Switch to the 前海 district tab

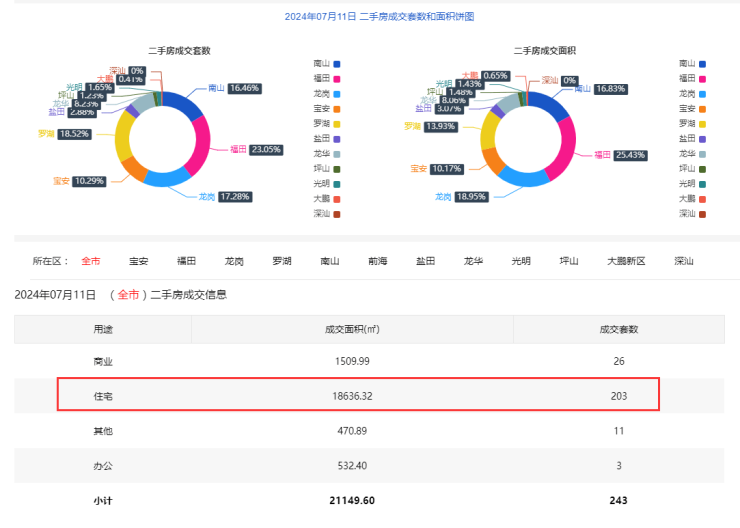click(377, 261)
